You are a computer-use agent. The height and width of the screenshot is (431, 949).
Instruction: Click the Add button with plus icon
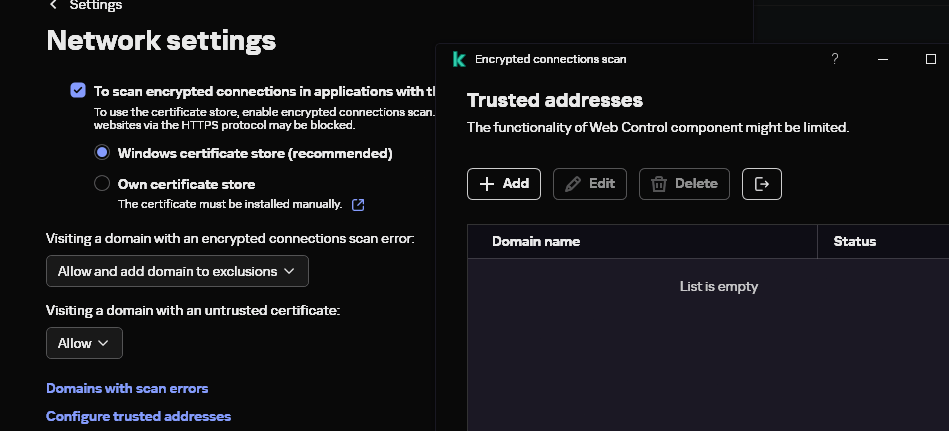pos(504,184)
